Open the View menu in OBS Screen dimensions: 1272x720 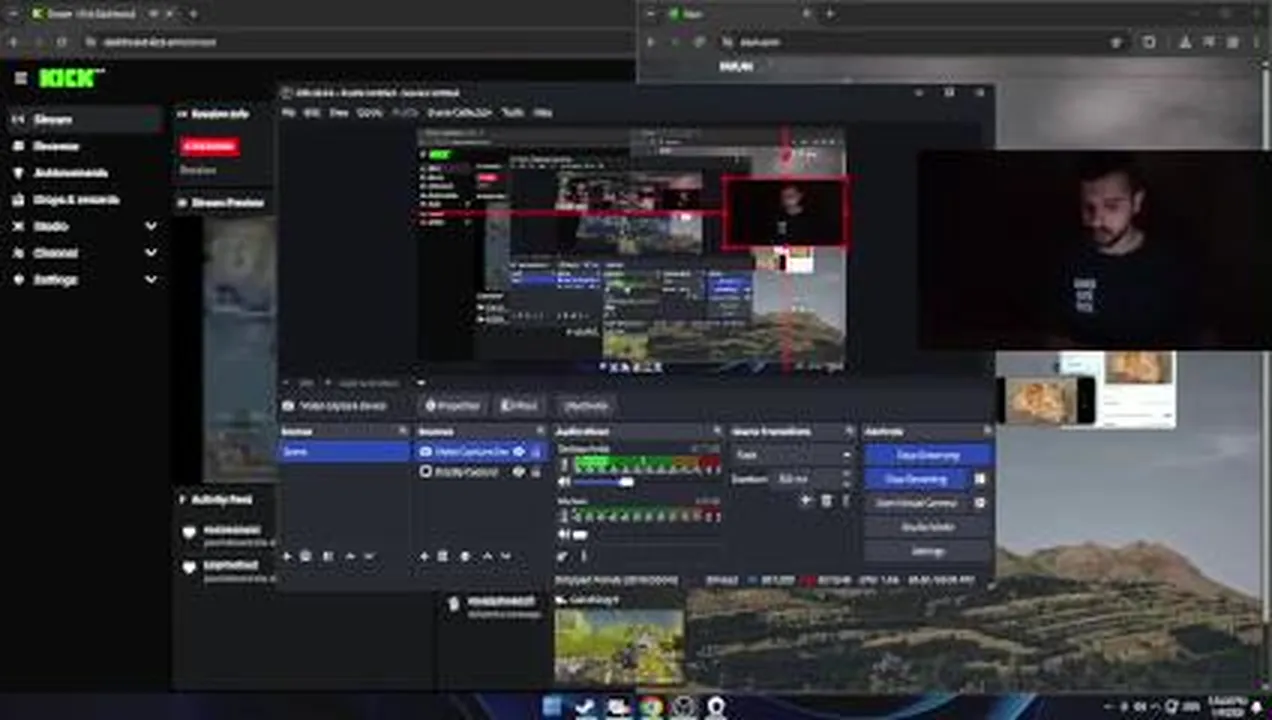pyautogui.click(x=339, y=113)
